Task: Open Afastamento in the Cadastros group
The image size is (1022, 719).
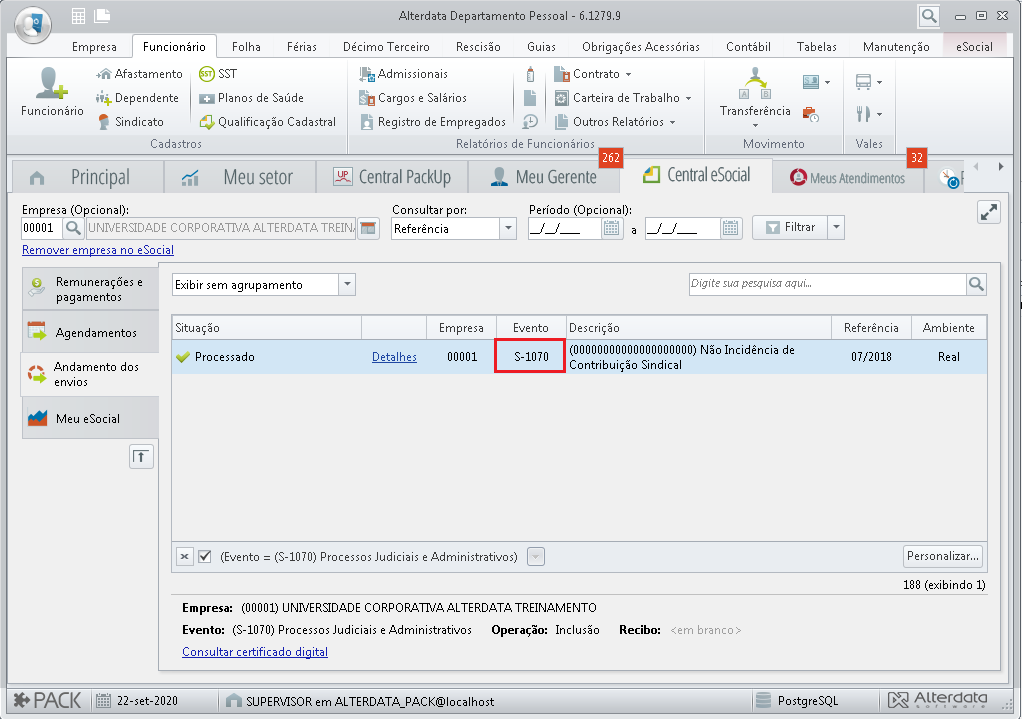Action: (x=139, y=74)
